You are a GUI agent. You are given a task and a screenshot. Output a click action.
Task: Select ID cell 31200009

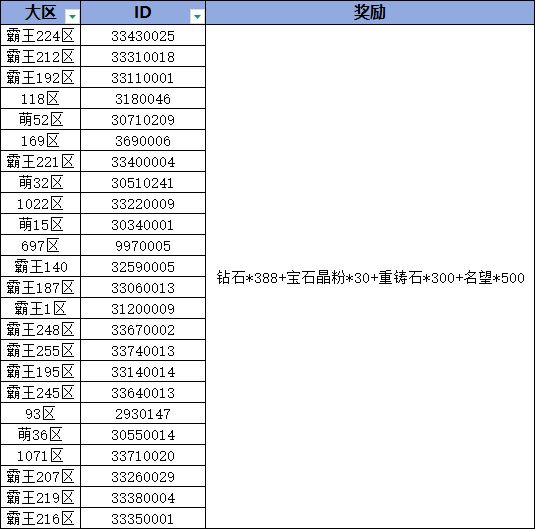pyautogui.click(x=143, y=308)
